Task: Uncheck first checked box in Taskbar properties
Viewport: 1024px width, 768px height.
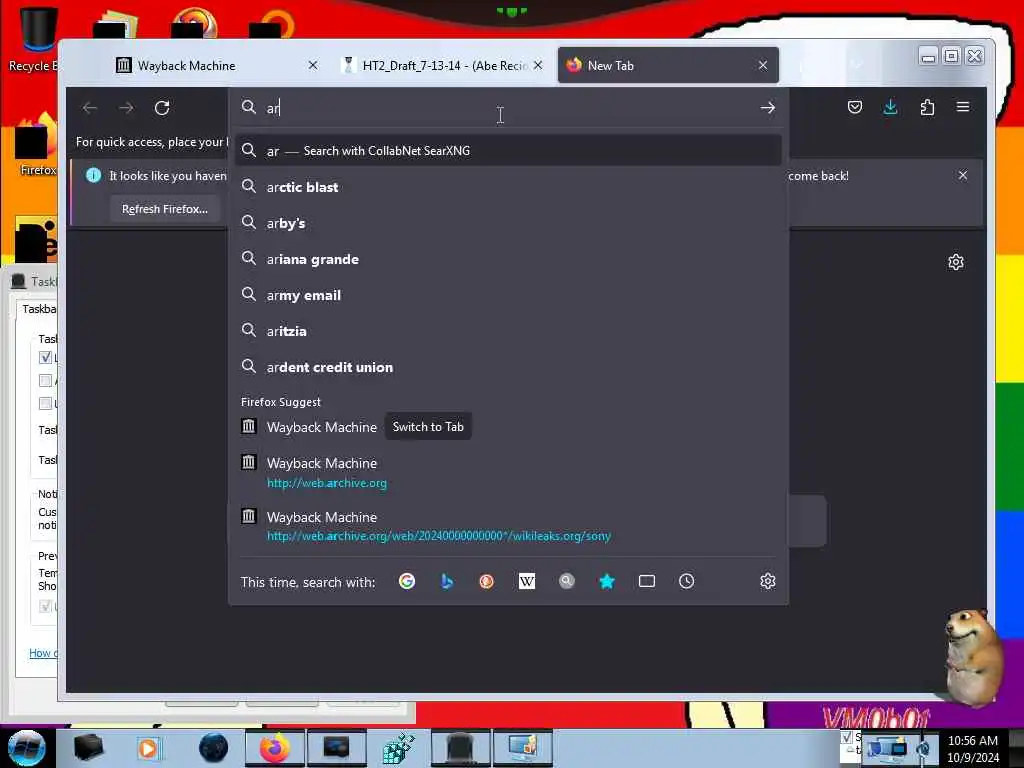Action: tap(45, 357)
